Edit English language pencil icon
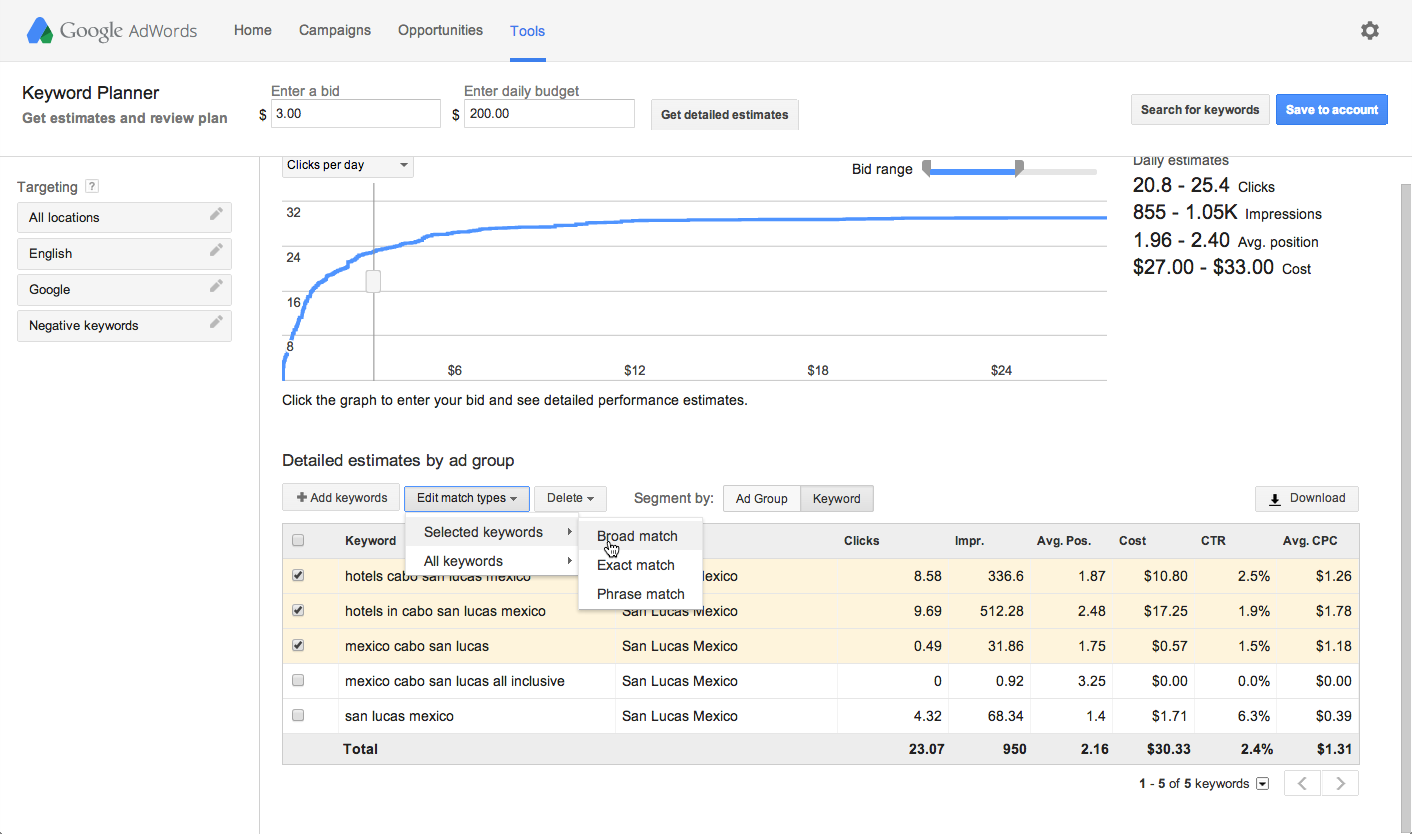1412x834 pixels. click(x=216, y=251)
